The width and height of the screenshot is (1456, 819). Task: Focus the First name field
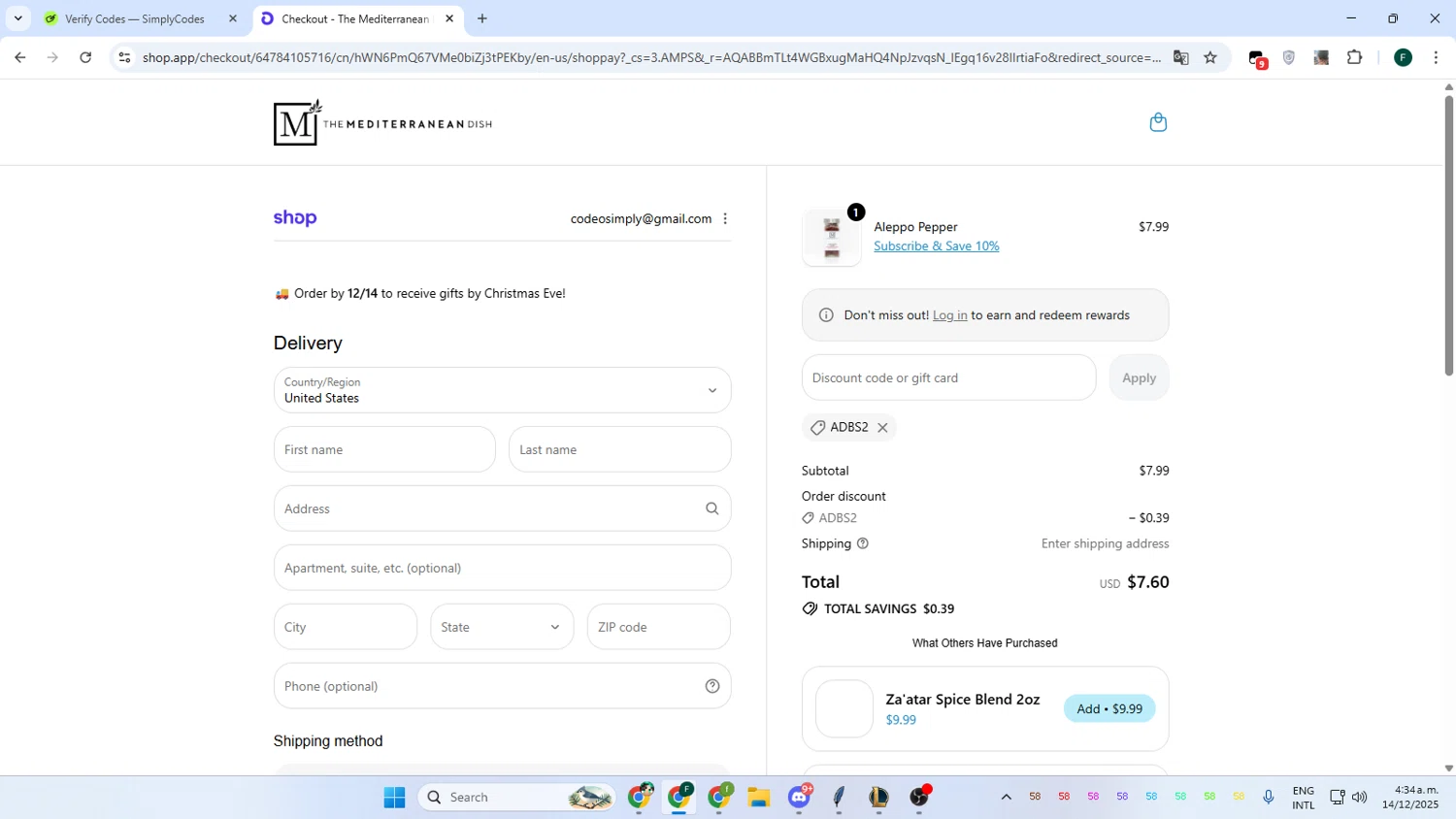(384, 449)
